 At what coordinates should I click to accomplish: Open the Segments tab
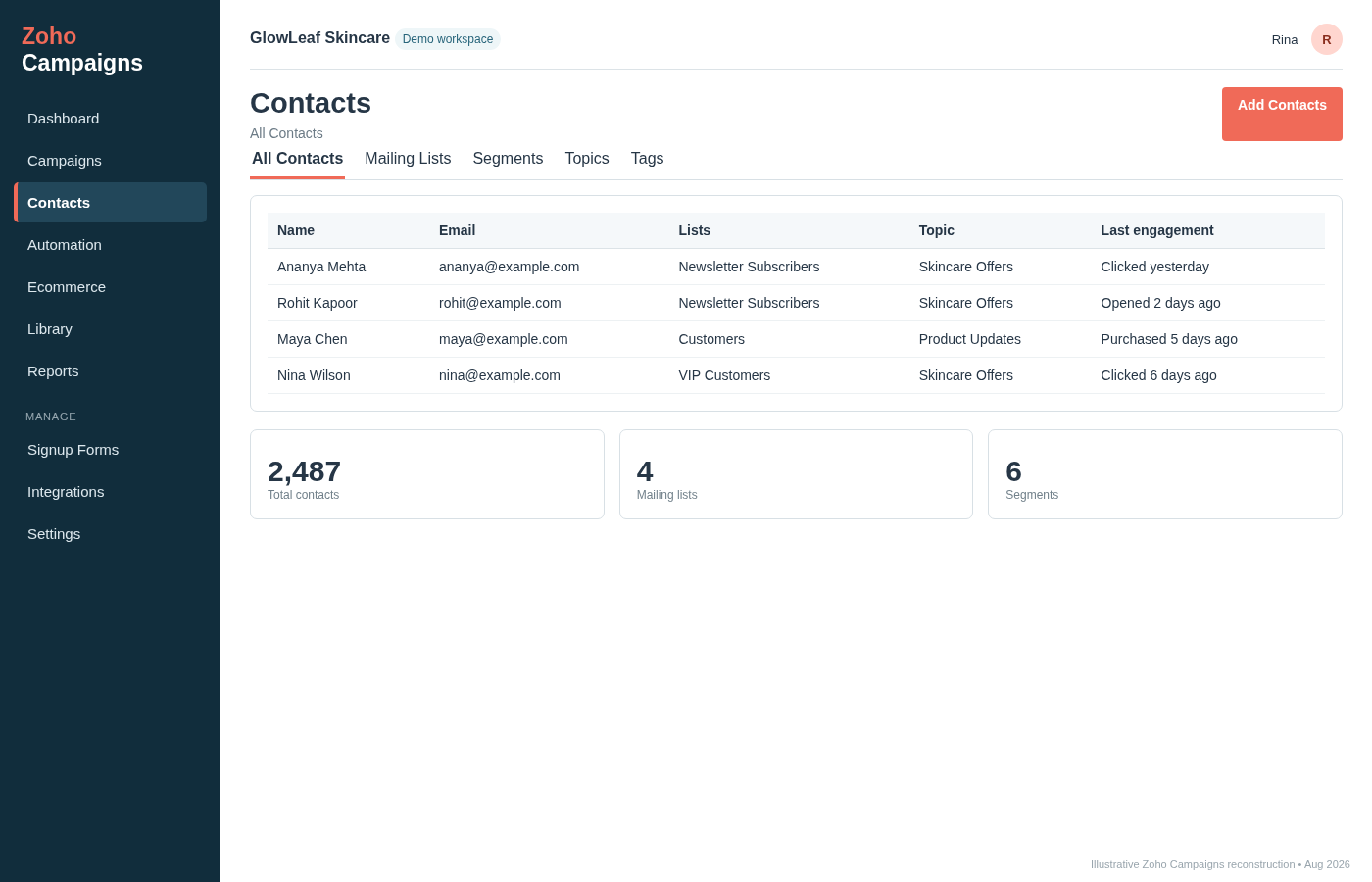point(508,159)
